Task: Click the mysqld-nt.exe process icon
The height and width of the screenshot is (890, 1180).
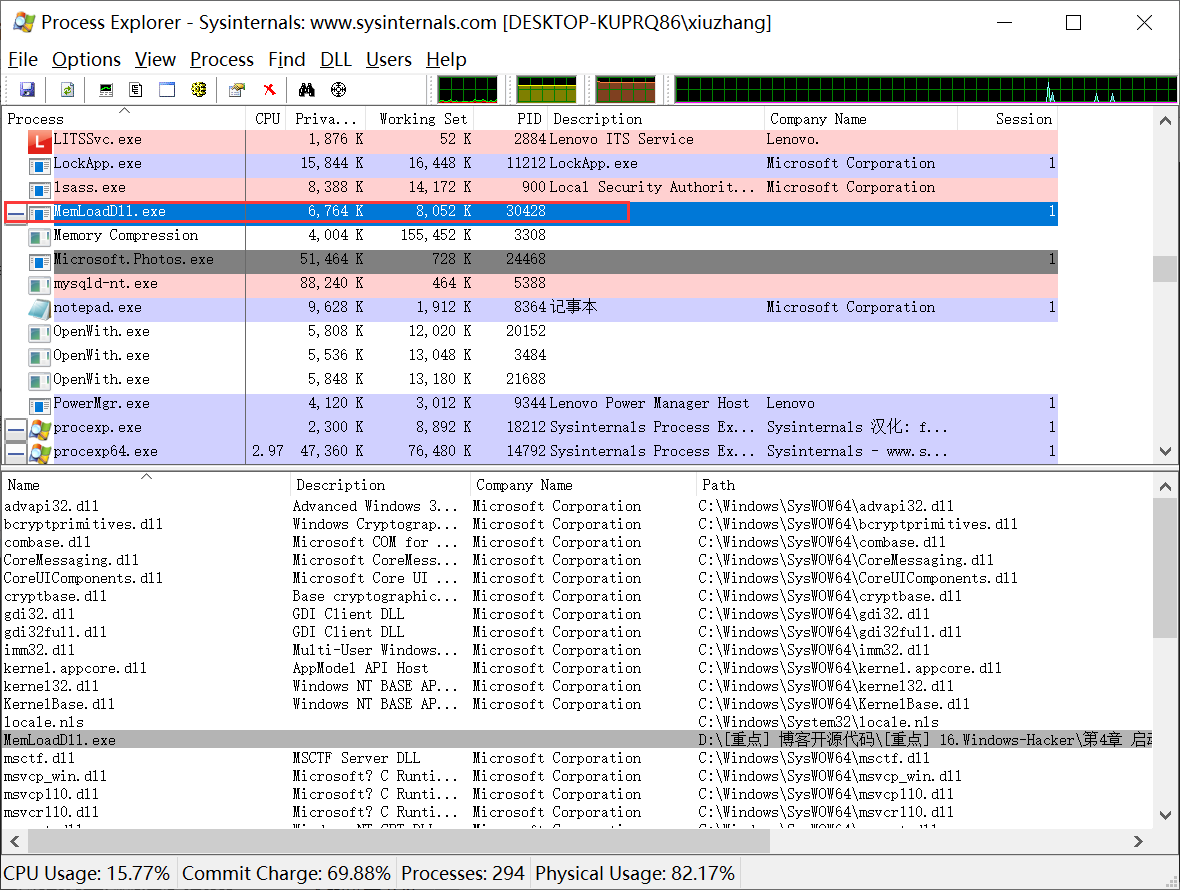Action: pyautogui.click(x=39, y=284)
